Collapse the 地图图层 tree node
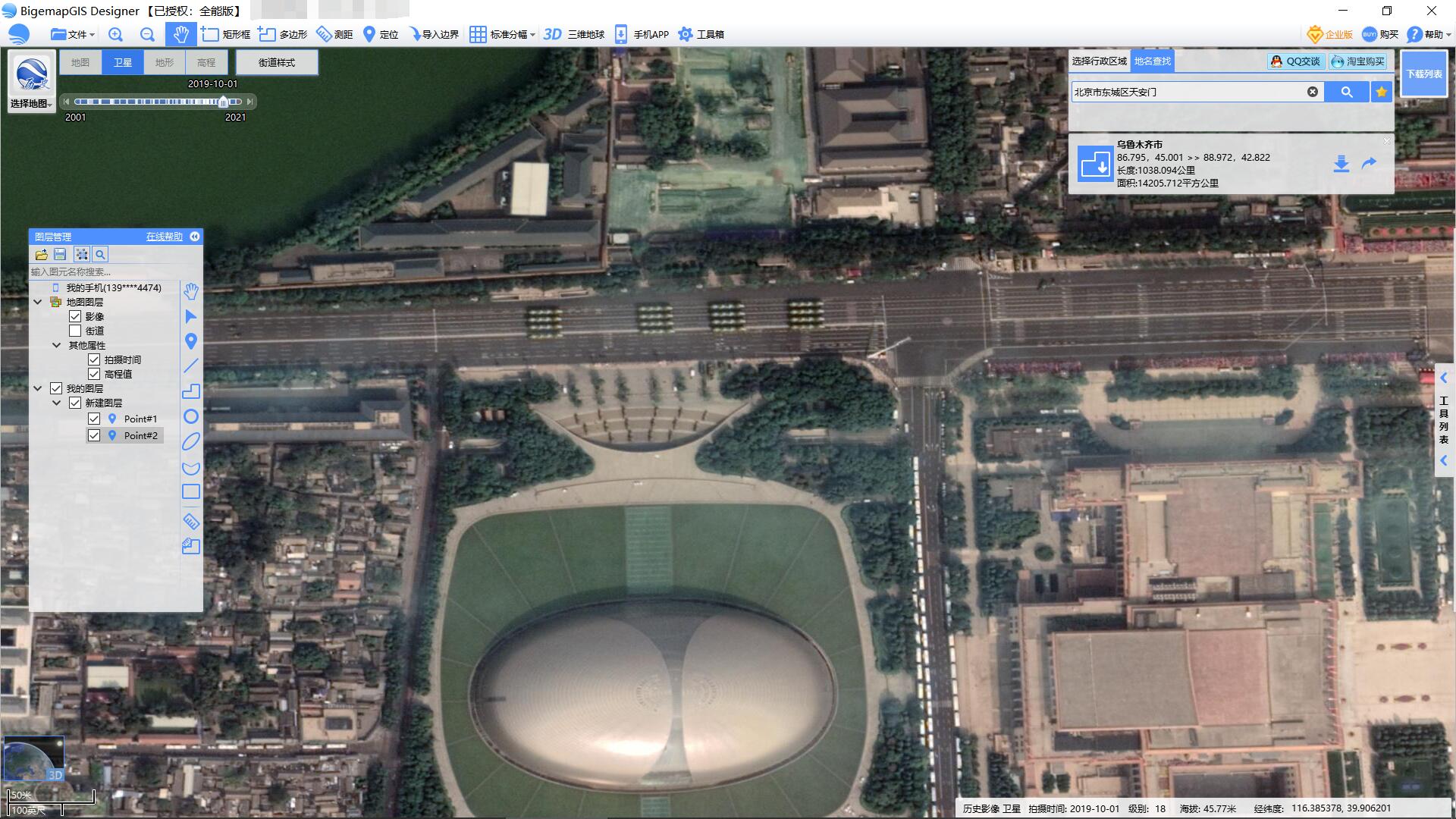 point(38,302)
